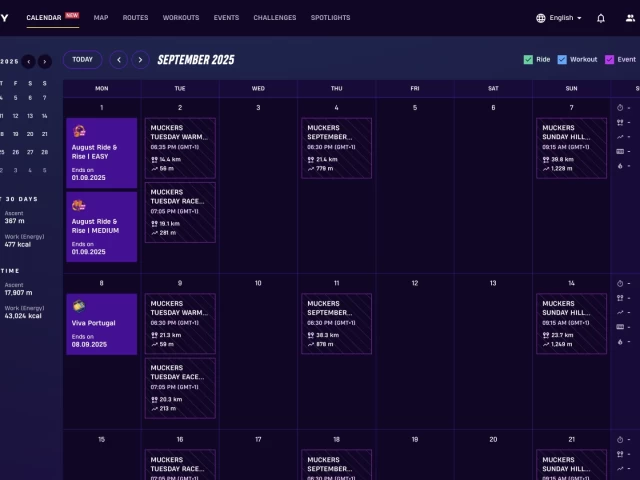Open Muckers September event on September 4
Screen dimensions: 640x480
point(336,148)
